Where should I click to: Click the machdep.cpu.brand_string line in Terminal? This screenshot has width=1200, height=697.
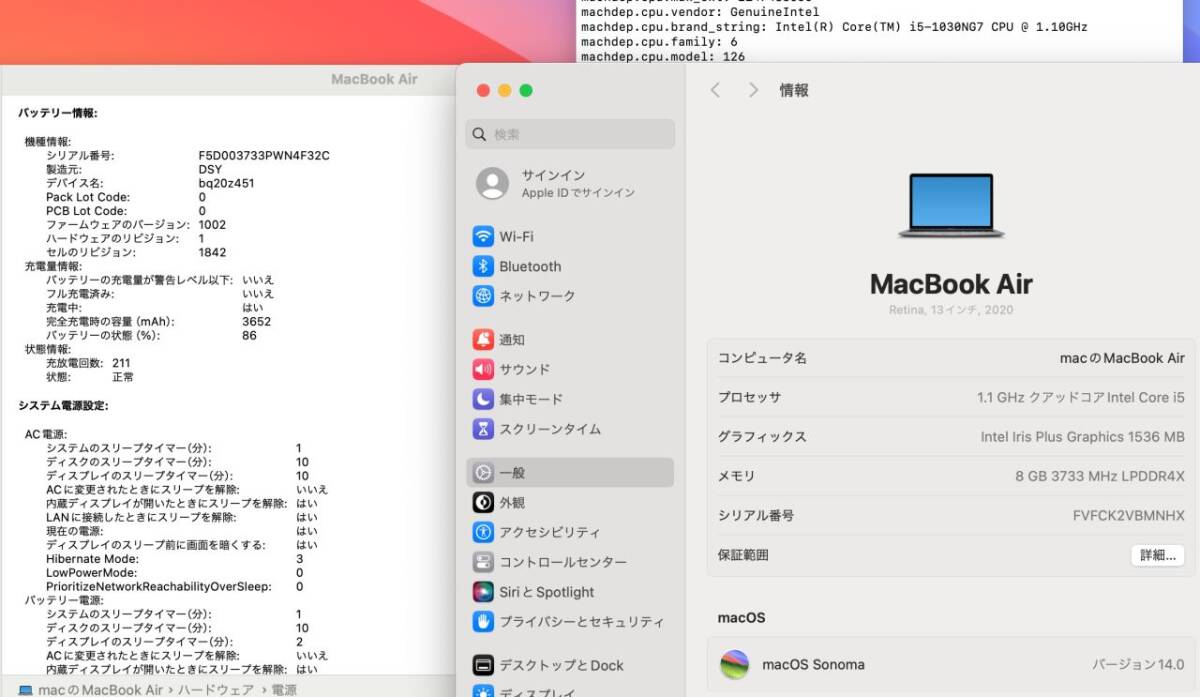834,27
